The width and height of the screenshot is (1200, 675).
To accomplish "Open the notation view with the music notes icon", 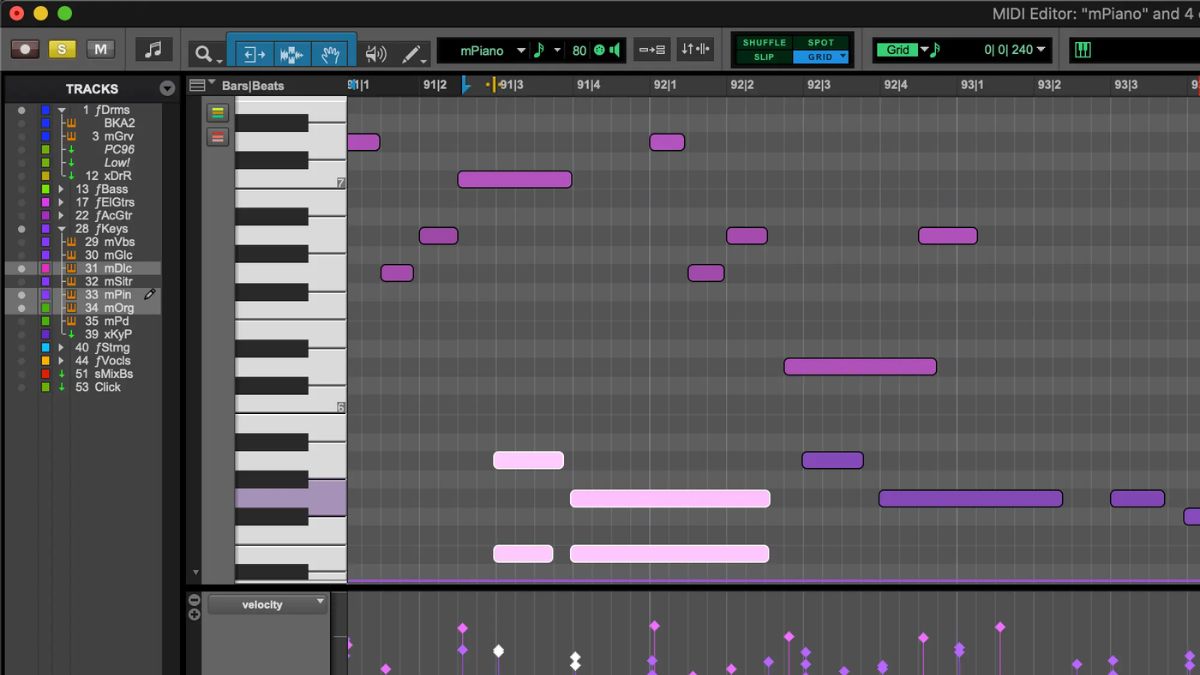I will click(x=153, y=49).
